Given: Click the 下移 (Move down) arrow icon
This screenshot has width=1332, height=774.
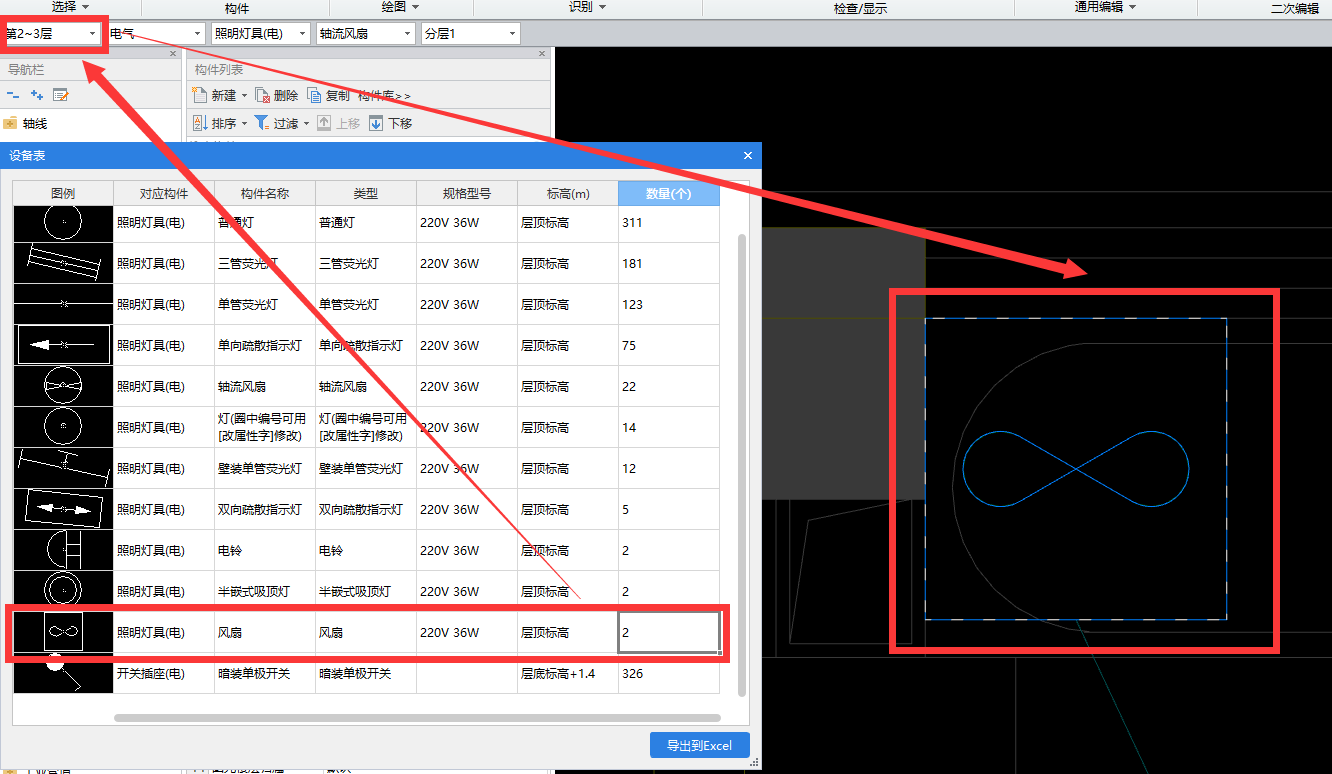Looking at the screenshot, I should coord(376,123).
